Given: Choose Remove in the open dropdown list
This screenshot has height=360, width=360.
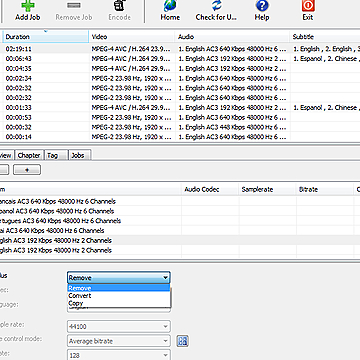Looking at the screenshot, I should tap(119, 288).
